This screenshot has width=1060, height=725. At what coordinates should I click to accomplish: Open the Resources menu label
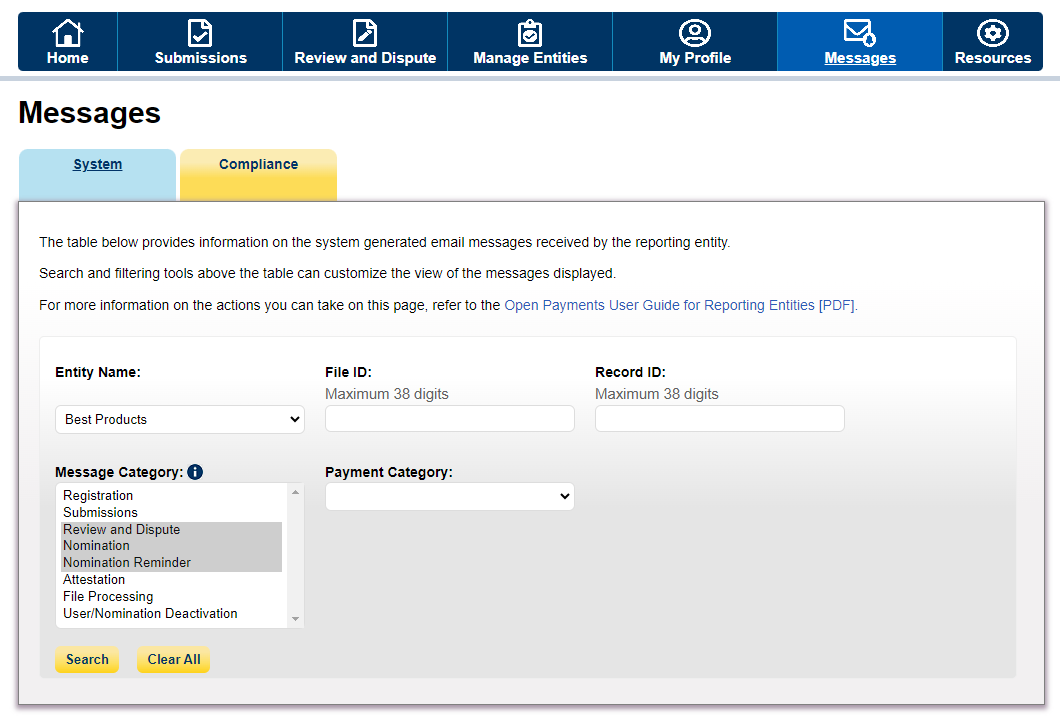(992, 58)
